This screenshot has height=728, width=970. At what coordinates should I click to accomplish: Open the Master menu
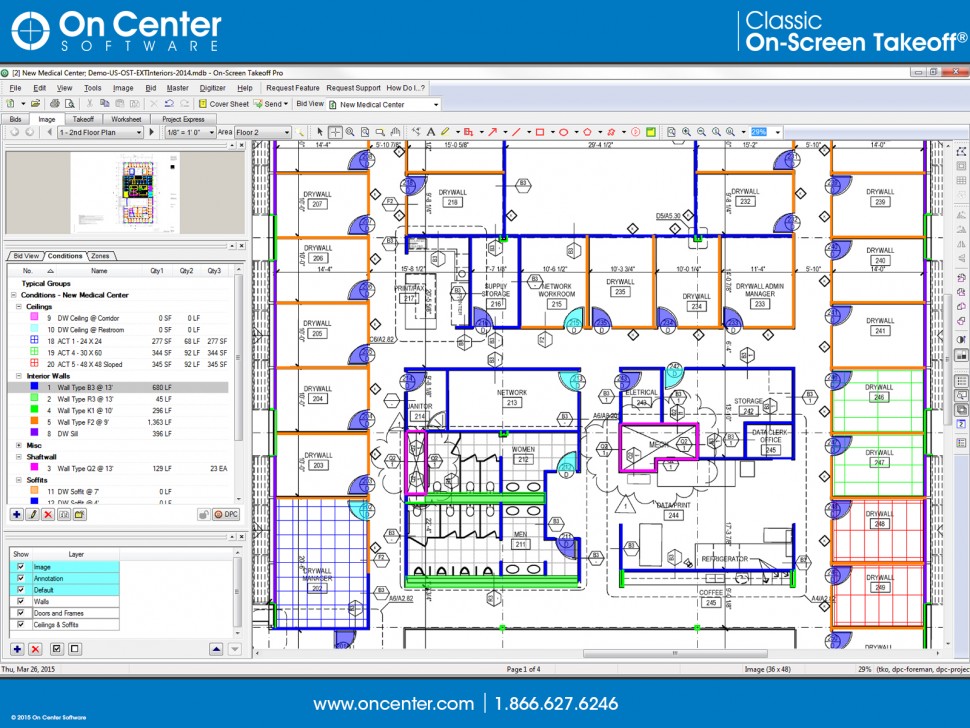click(x=178, y=88)
